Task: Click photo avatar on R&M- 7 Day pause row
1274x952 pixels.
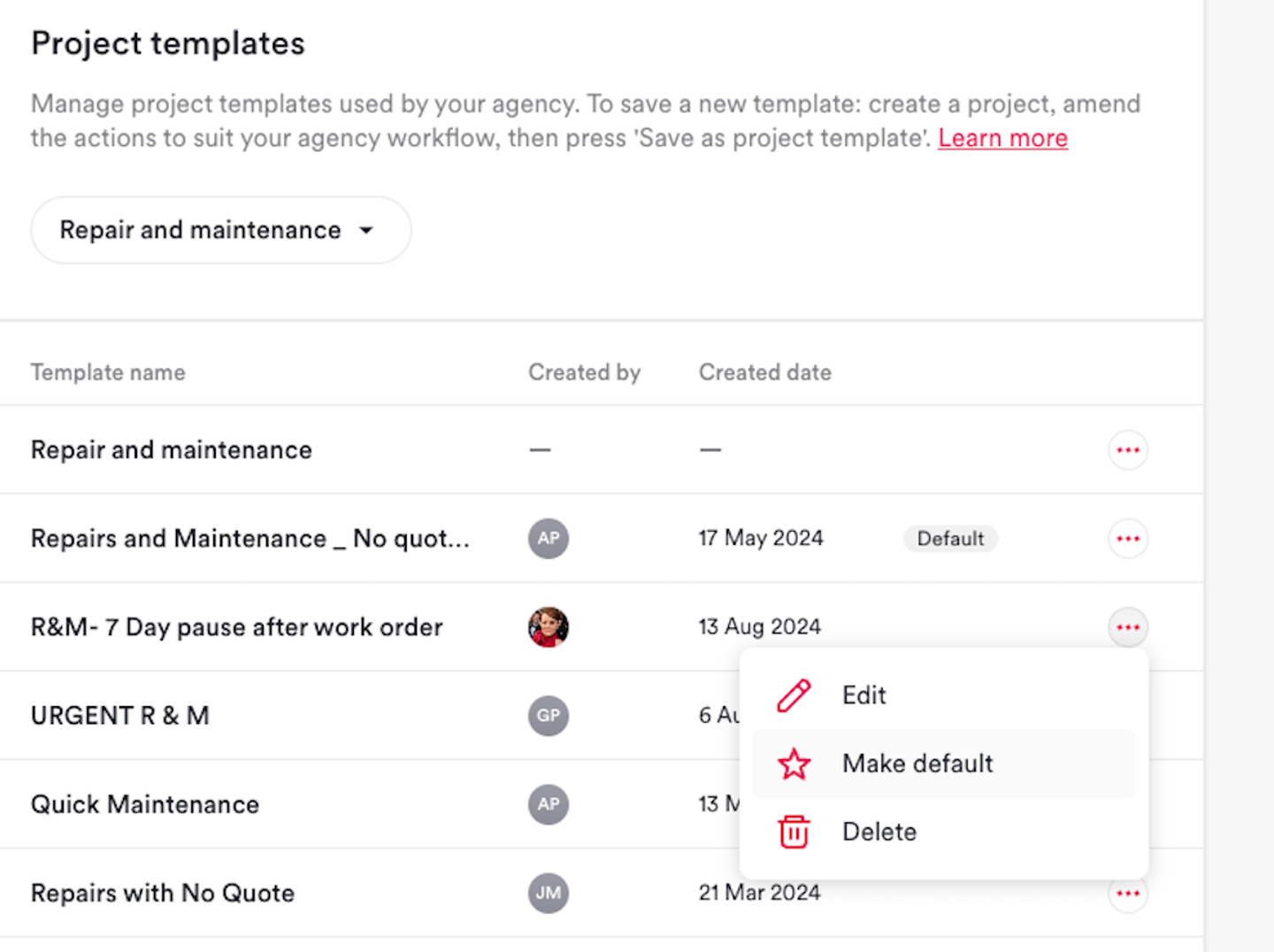Action: (549, 627)
